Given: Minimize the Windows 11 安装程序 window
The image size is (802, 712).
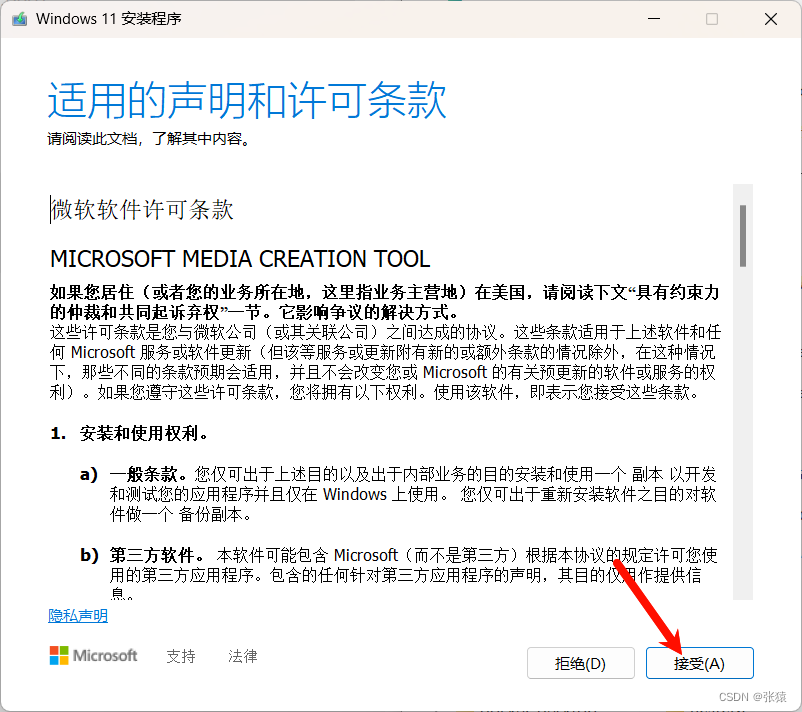Looking at the screenshot, I should (x=654, y=19).
